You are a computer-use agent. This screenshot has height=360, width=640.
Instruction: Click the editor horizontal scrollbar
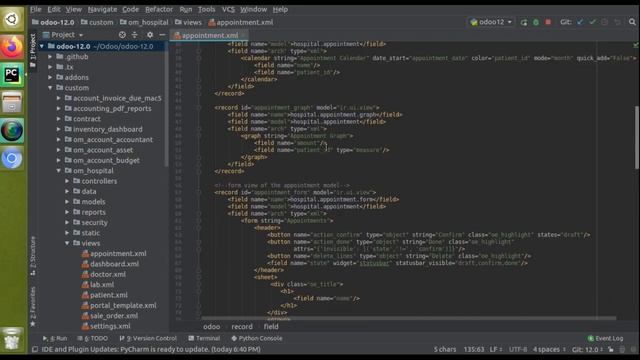(409, 318)
